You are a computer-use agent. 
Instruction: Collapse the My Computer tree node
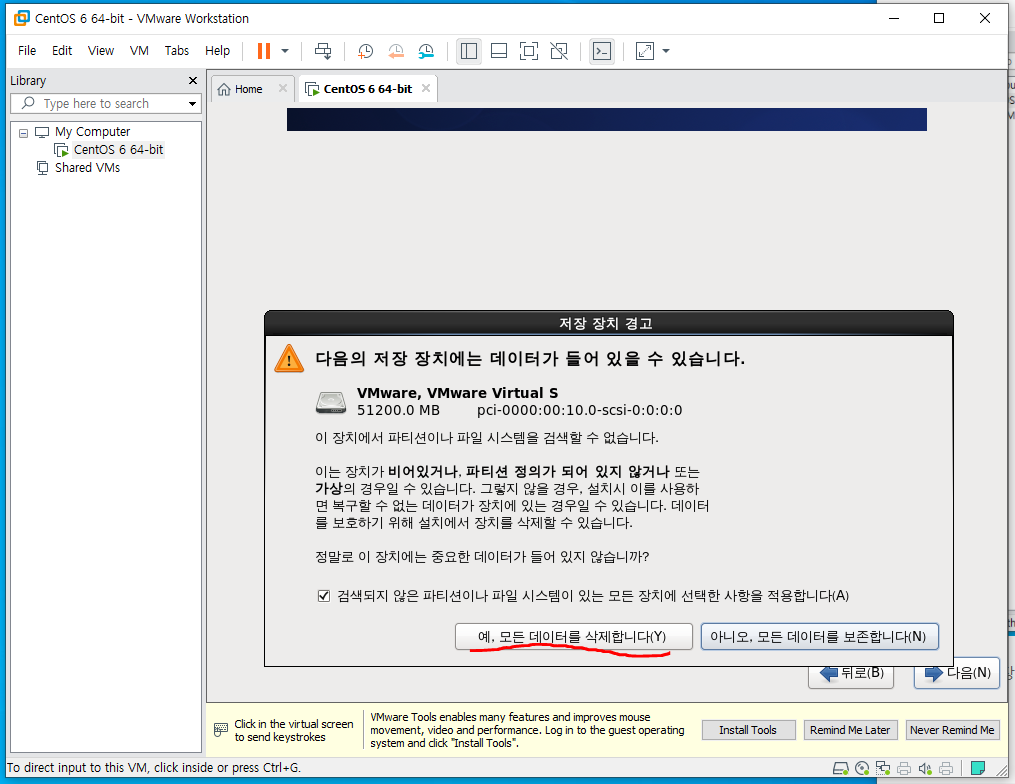[23, 133]
